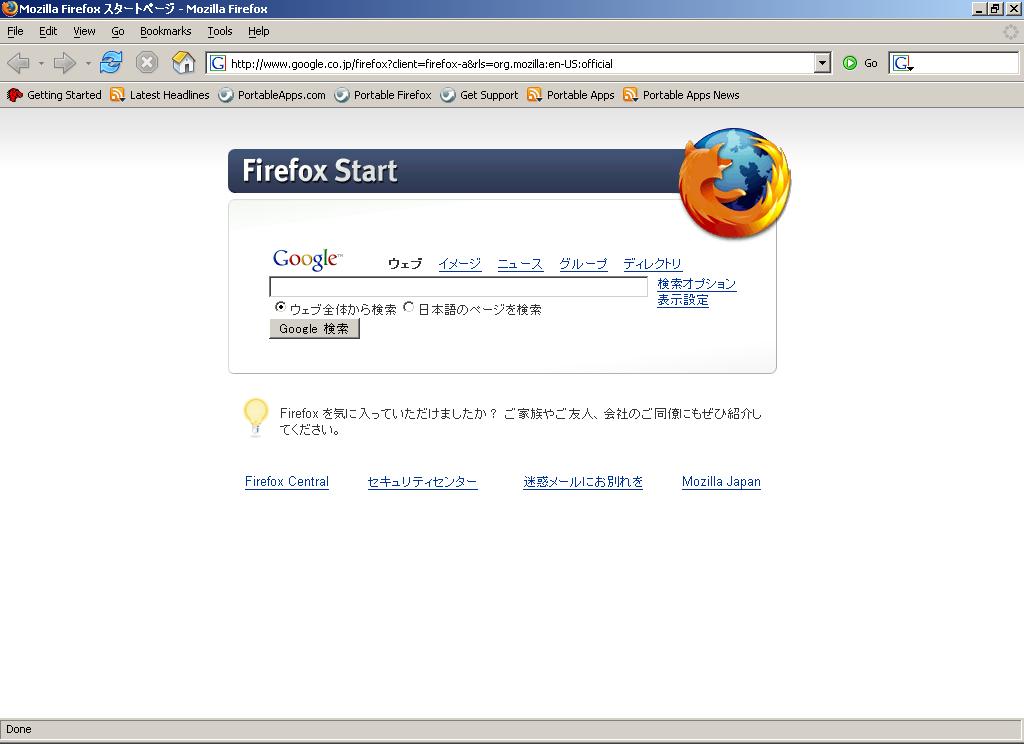Click the Latest Headlines feed icon

118,95
